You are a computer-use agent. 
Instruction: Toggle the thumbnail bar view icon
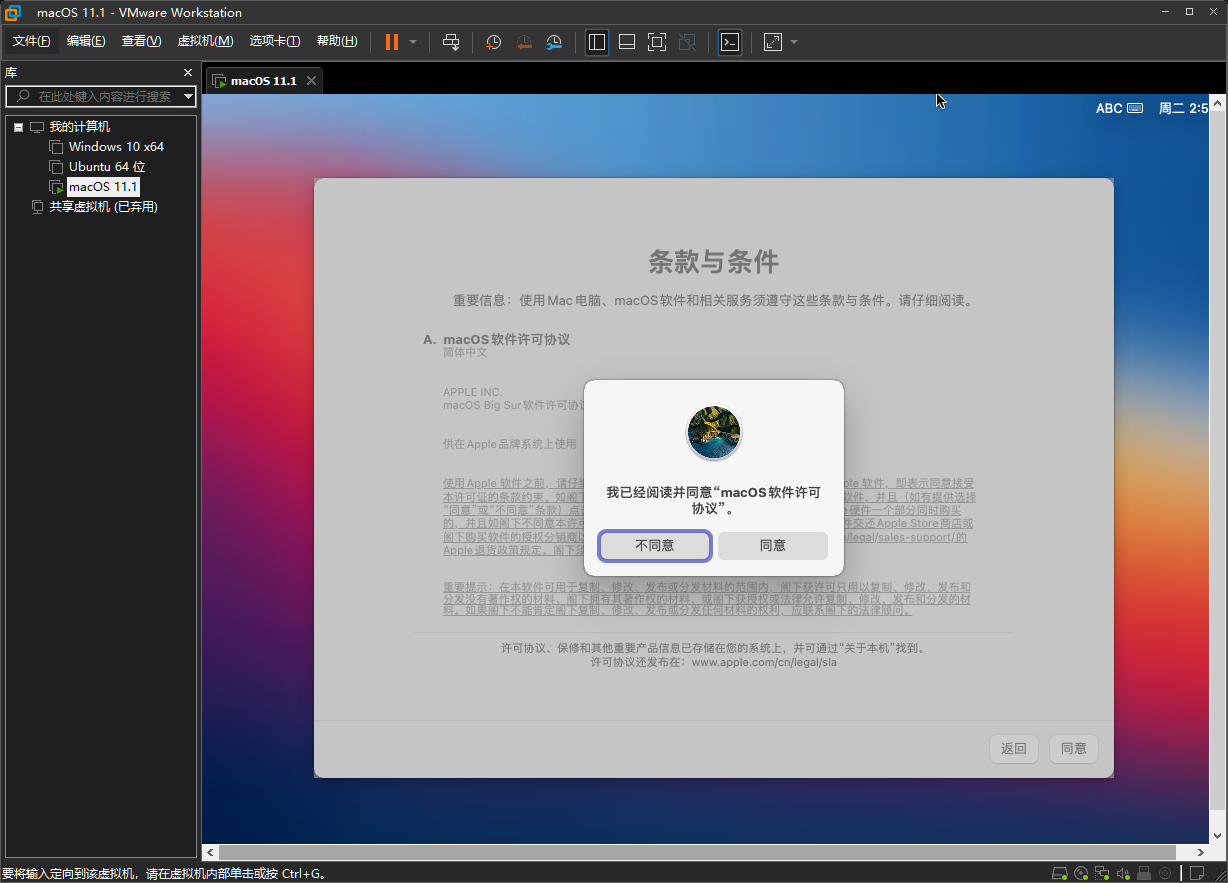tap(627, 42)
